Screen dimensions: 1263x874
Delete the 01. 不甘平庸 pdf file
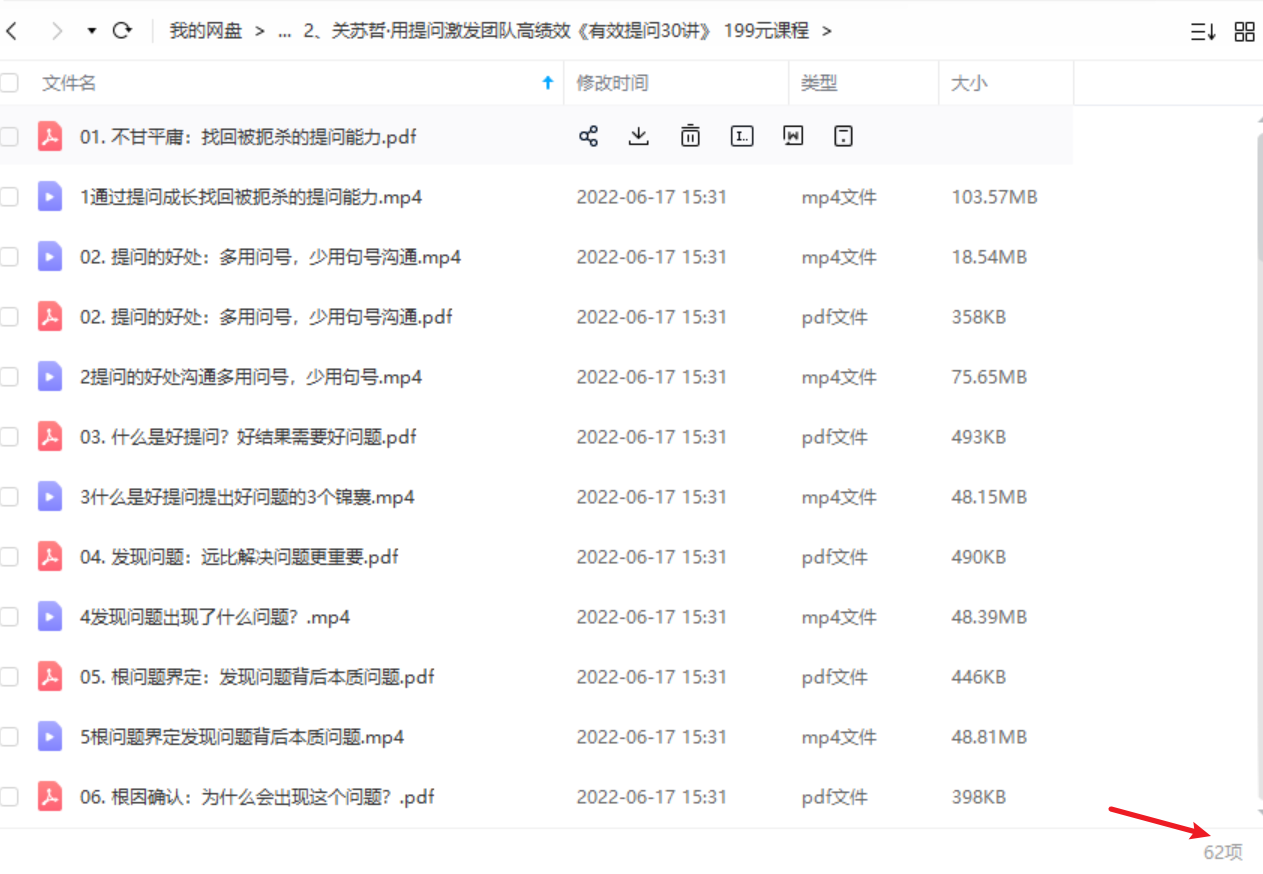(690, 136)
